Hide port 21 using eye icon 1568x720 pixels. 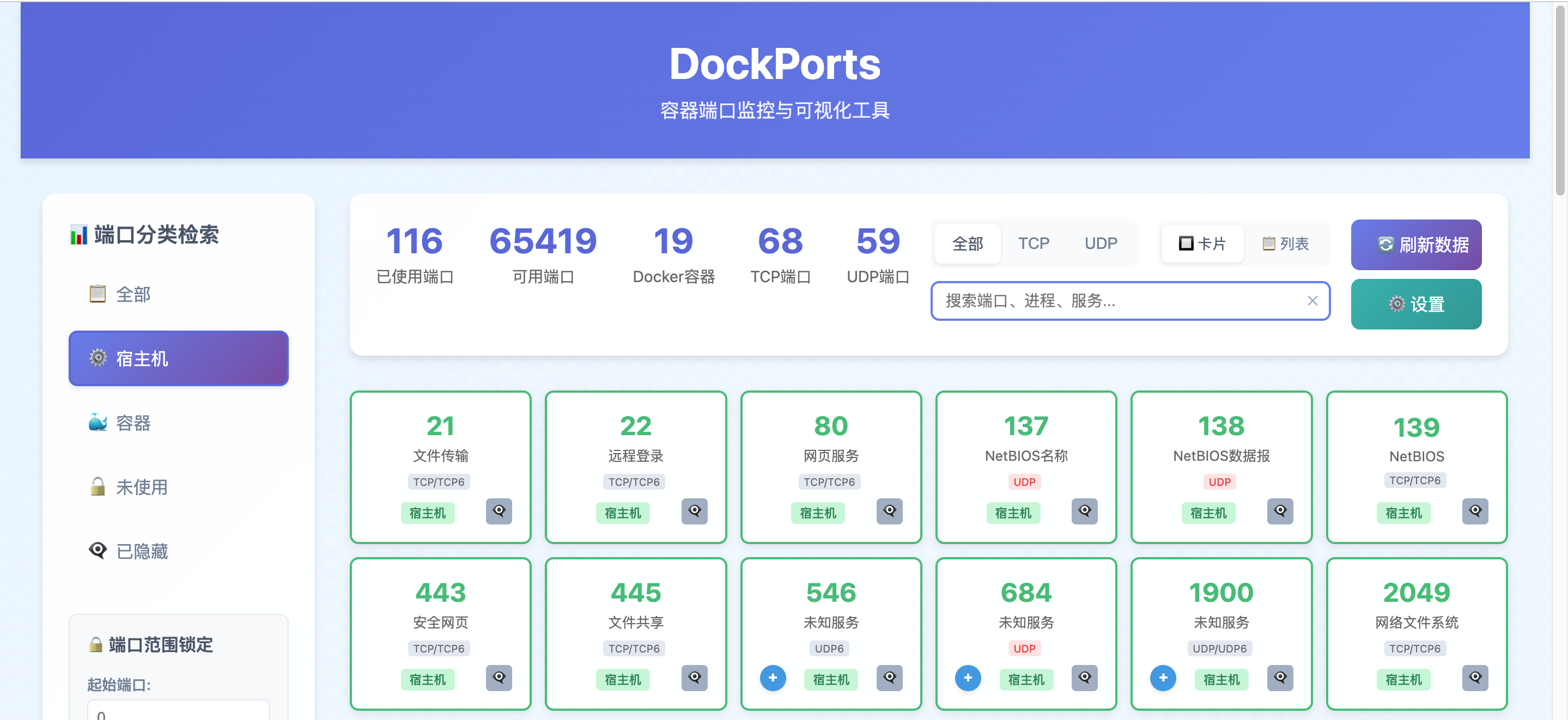[499, 511]
